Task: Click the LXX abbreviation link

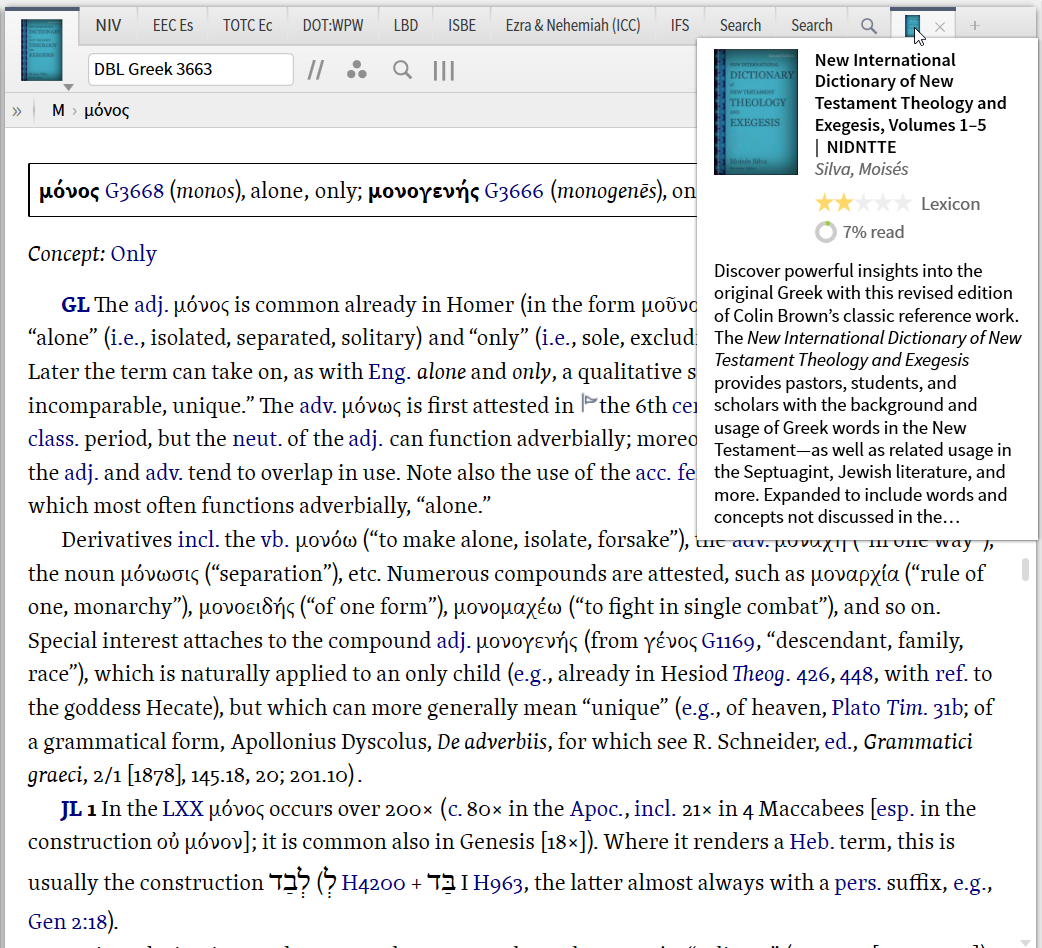Action: (183, 809)
